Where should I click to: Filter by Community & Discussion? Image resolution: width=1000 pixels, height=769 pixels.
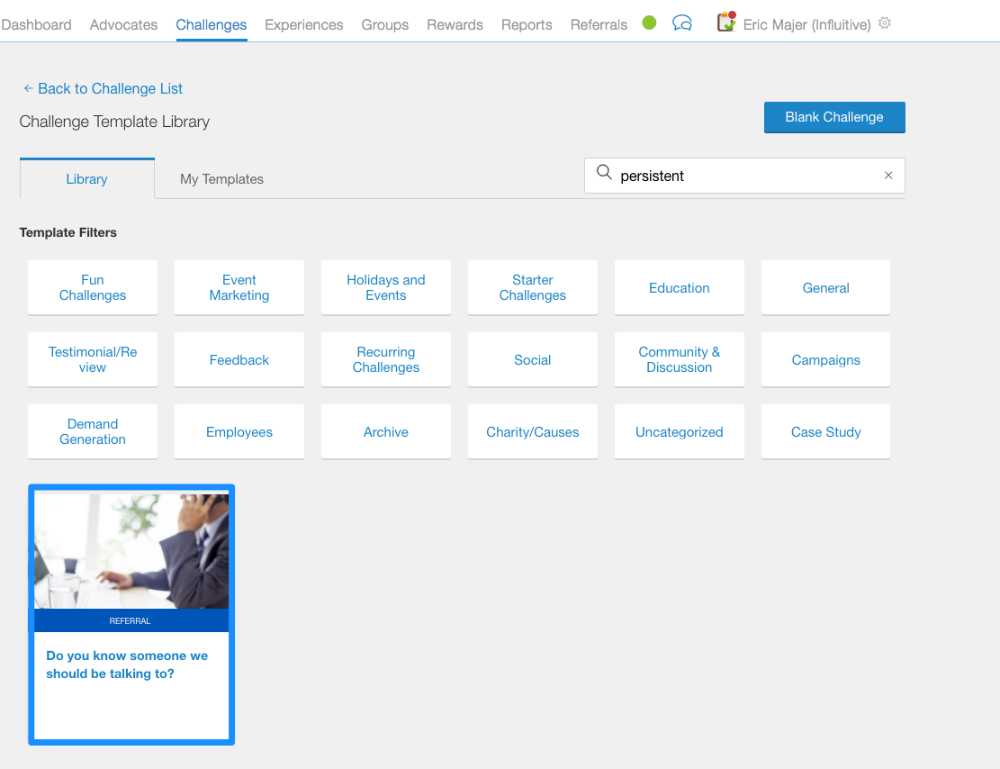[x=679, y=360]
